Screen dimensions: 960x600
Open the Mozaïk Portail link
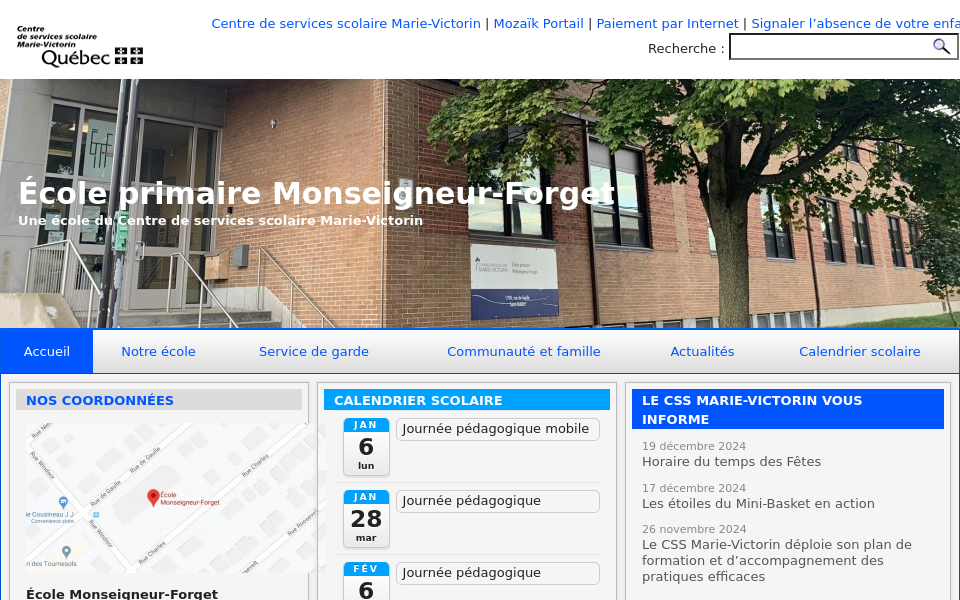coord(538,23)
